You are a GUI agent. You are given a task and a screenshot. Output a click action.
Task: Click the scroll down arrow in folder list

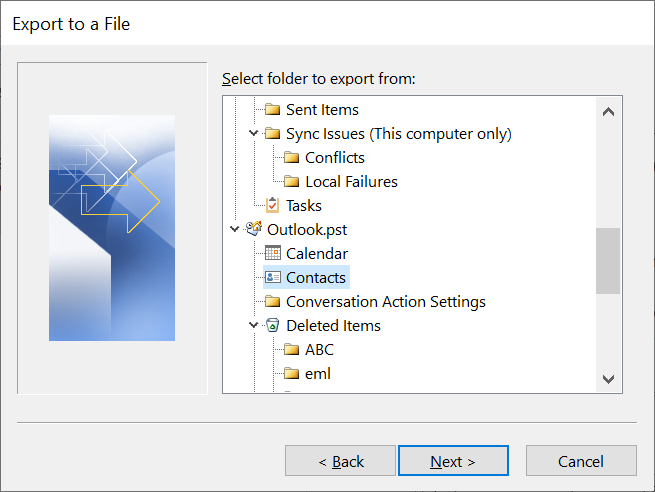click(608, 379)
